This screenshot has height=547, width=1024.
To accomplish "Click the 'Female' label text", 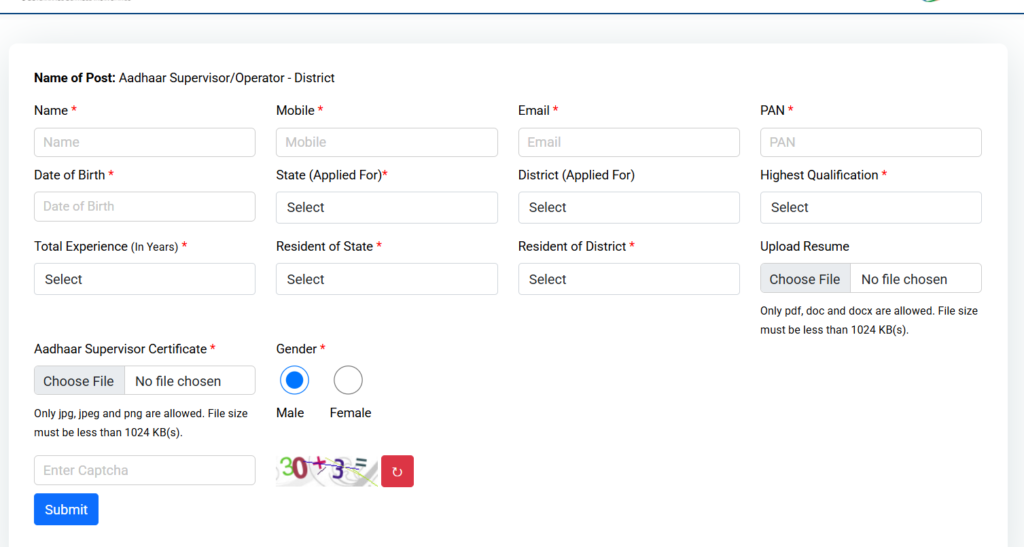I will (350, 413).
